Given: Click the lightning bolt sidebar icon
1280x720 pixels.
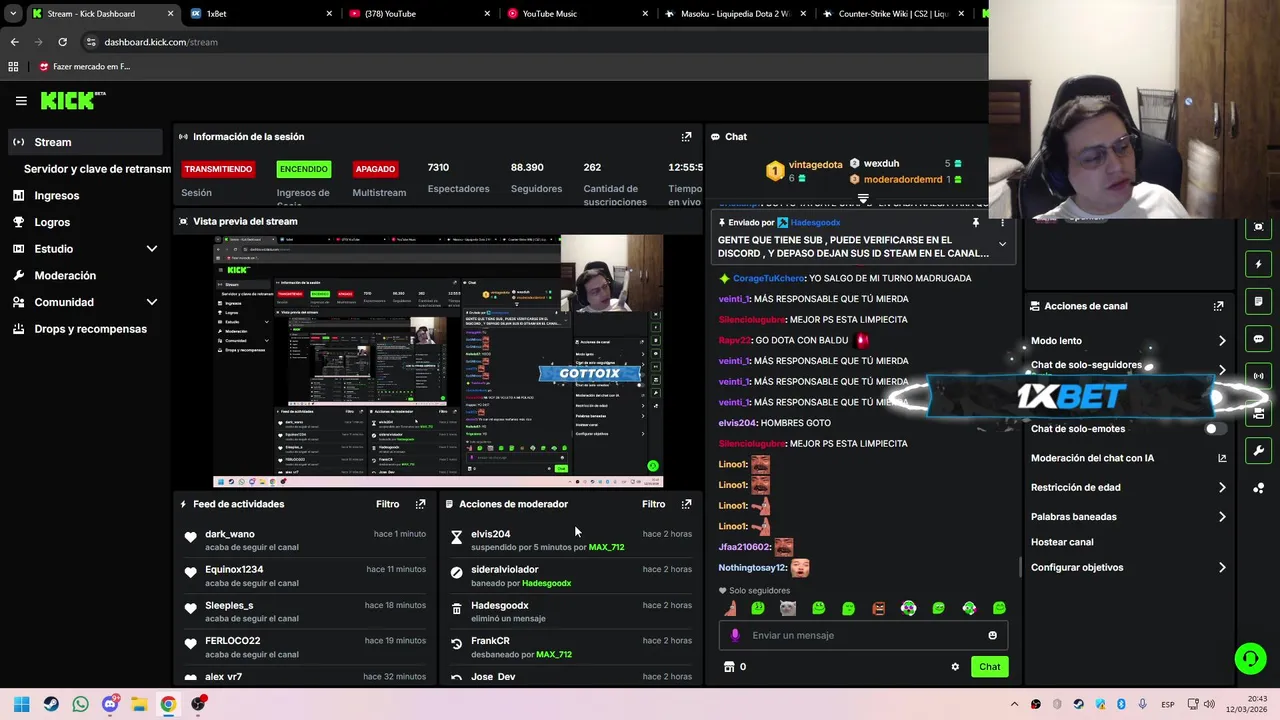Looking at the screenshot, I should 1258,265.
